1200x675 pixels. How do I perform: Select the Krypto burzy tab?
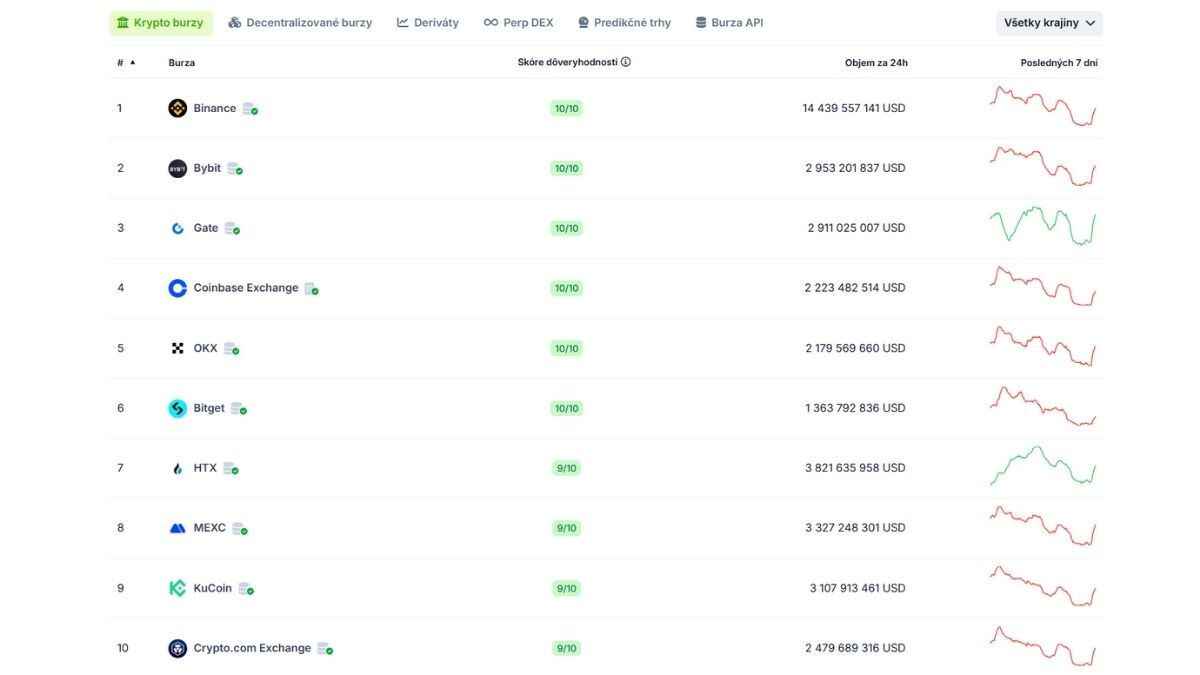160,23
